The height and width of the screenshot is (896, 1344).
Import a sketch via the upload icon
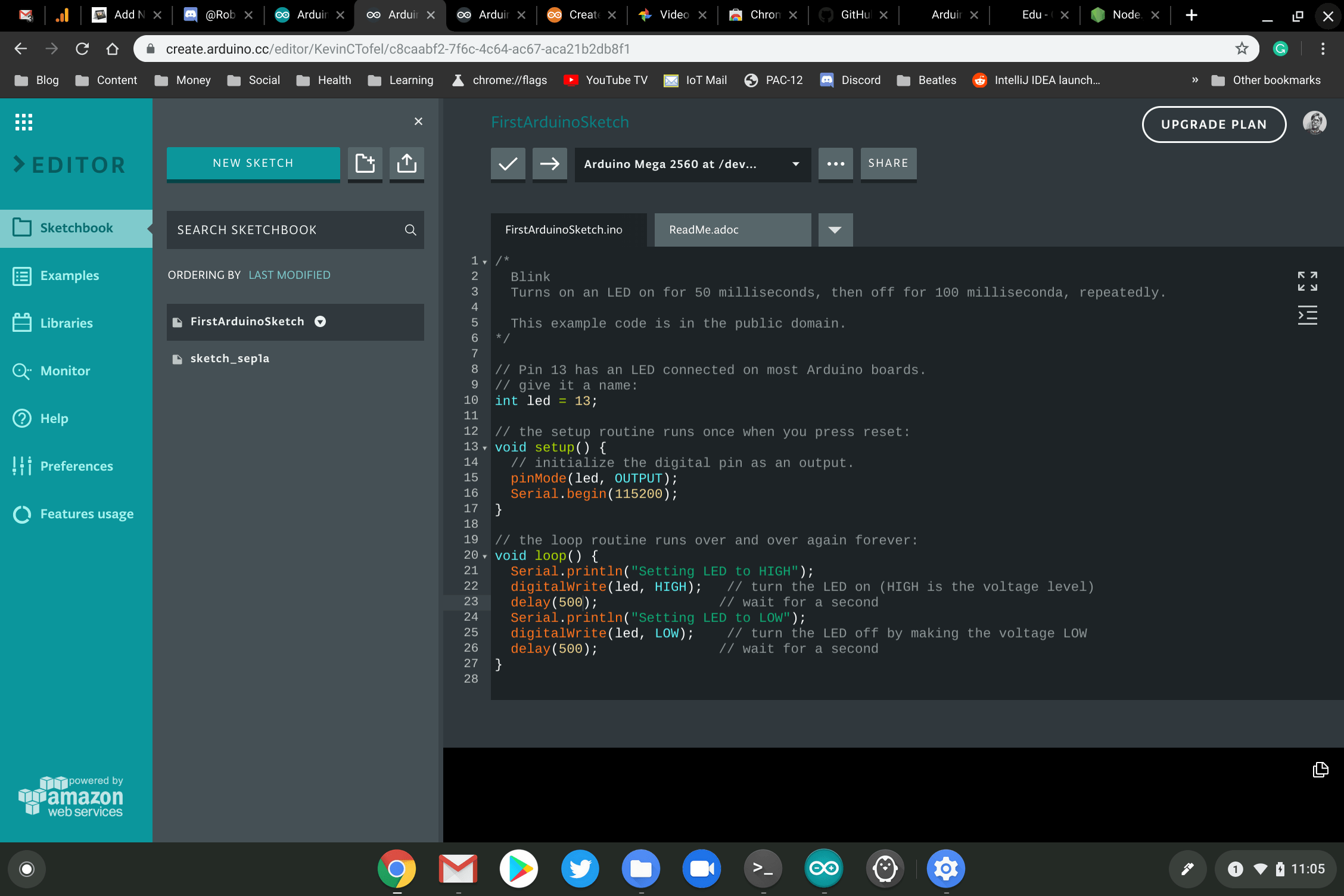[406, 164]
